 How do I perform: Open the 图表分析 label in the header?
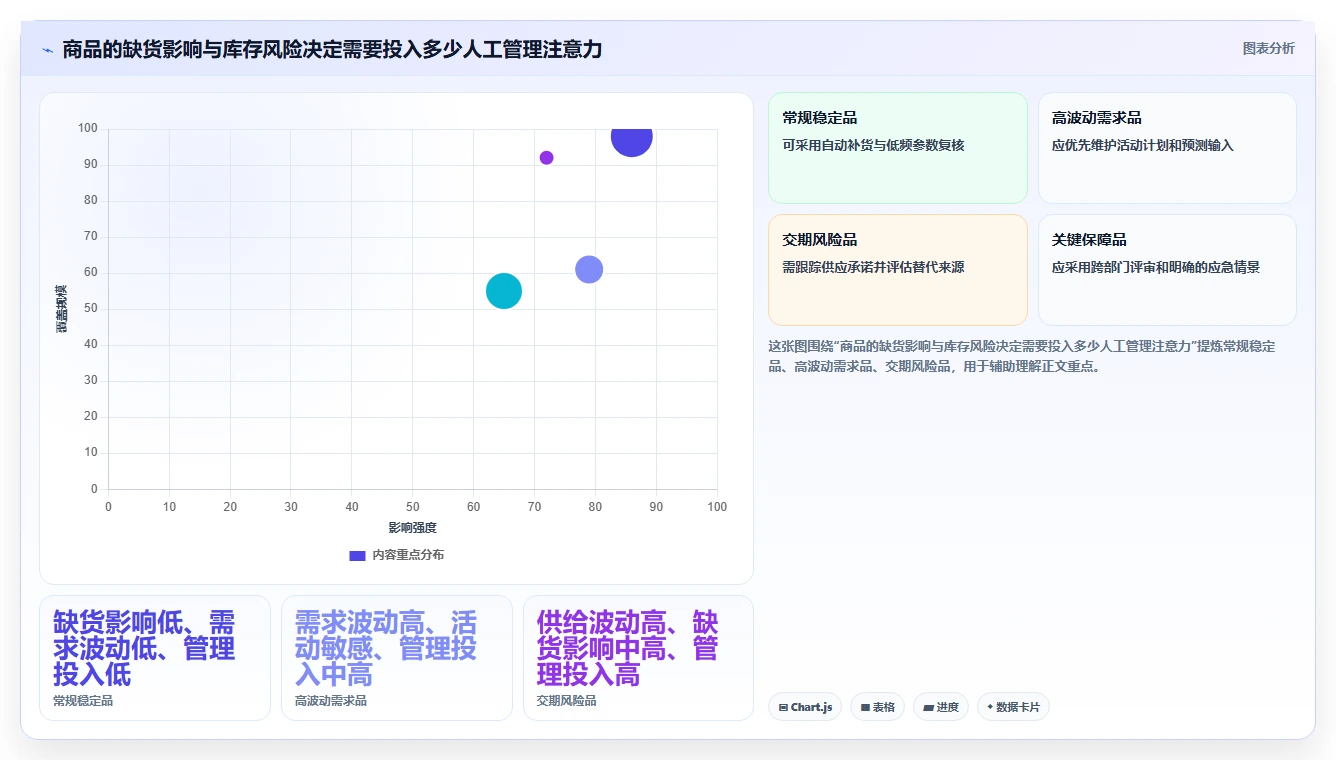(x=1268, y=48)
